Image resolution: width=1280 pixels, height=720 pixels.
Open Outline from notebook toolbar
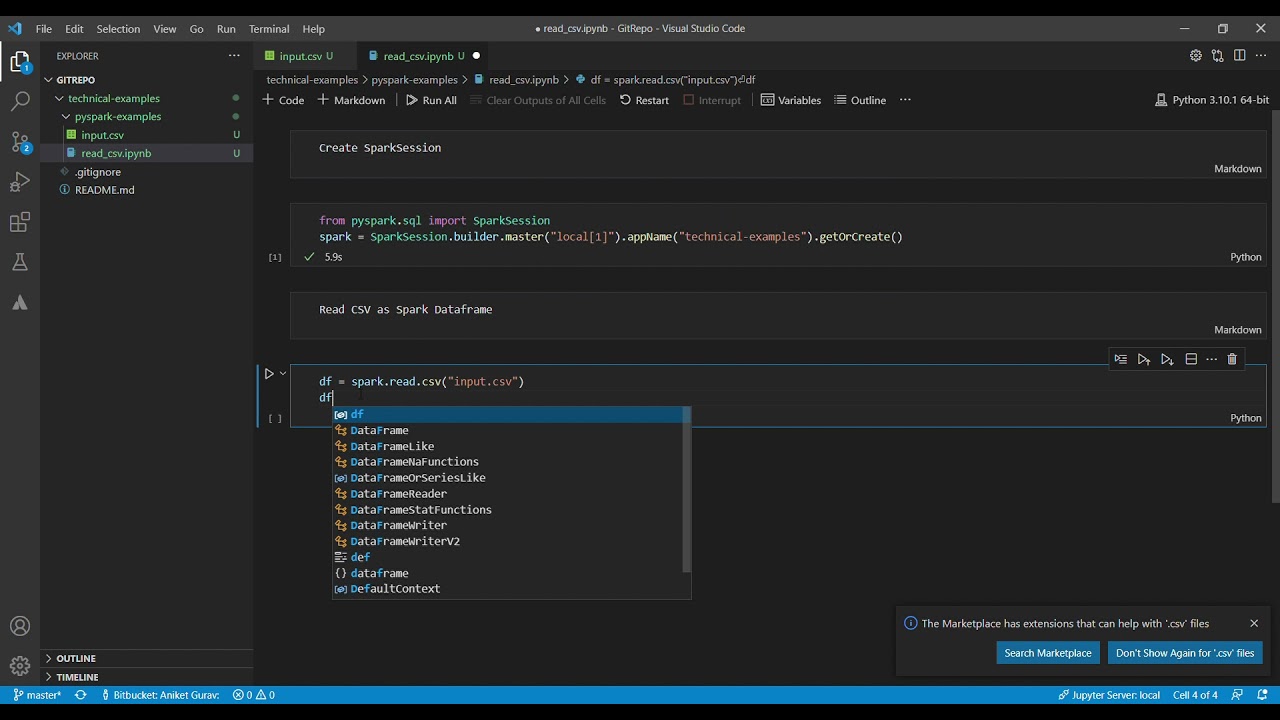tap(860, 100)
